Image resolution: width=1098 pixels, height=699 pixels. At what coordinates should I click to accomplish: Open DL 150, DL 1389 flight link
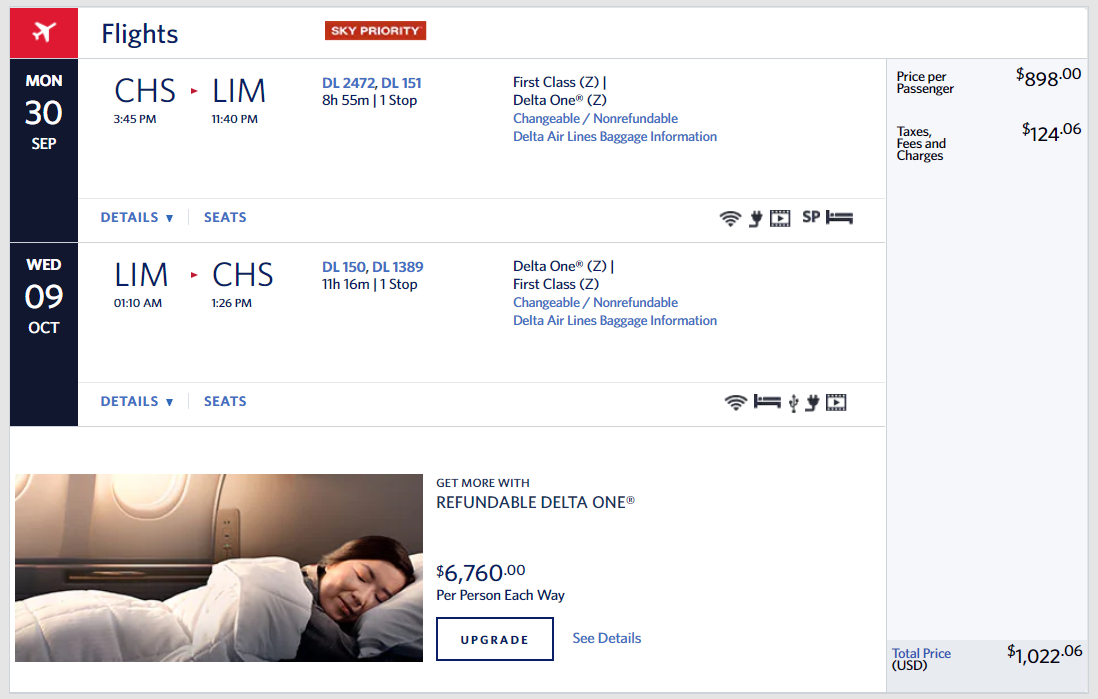pyautogui.click(x=373, y=267)
